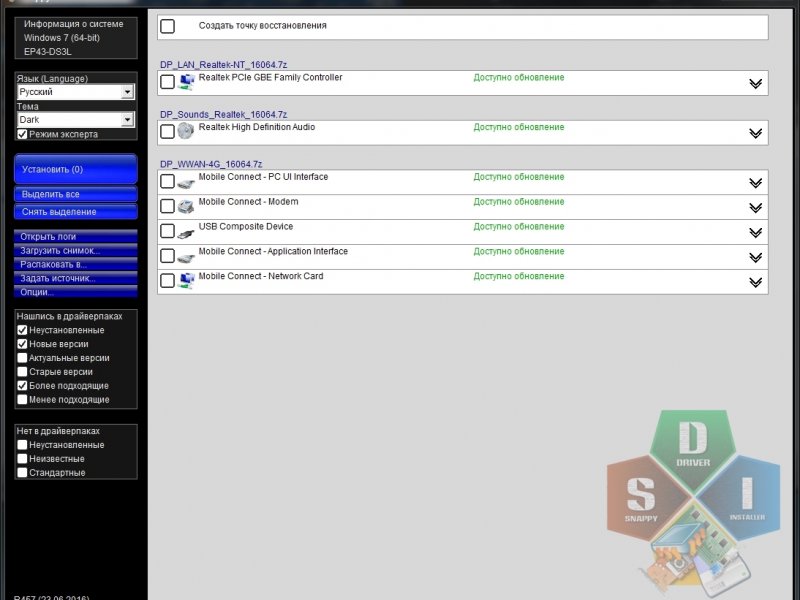Image resolution: width=800 pixels, height=600 pixels.
Task: Check the Mobile Connect - Modem driver box
Action: coord(167,206)
